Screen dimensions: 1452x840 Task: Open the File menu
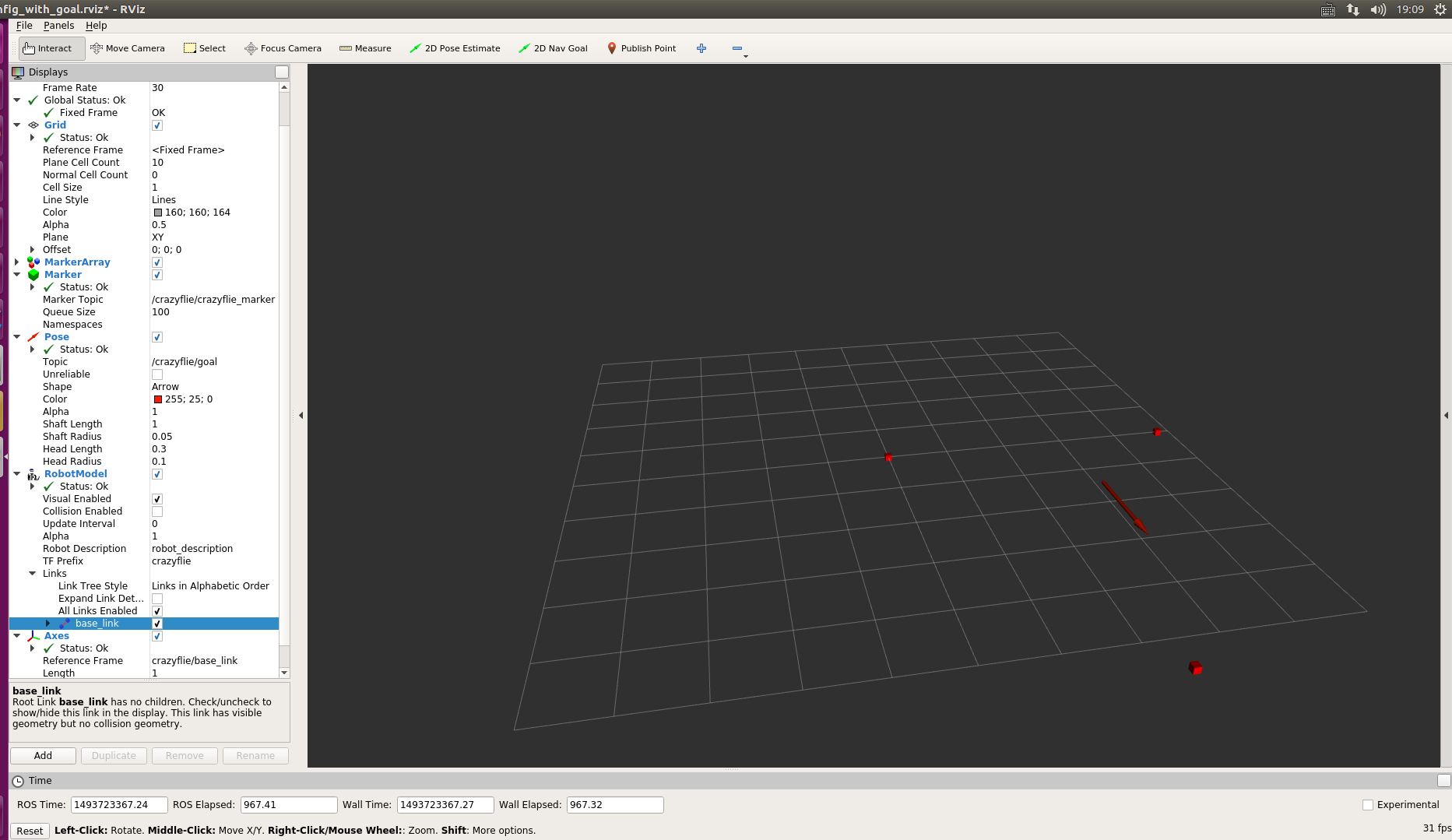[24, 26]
